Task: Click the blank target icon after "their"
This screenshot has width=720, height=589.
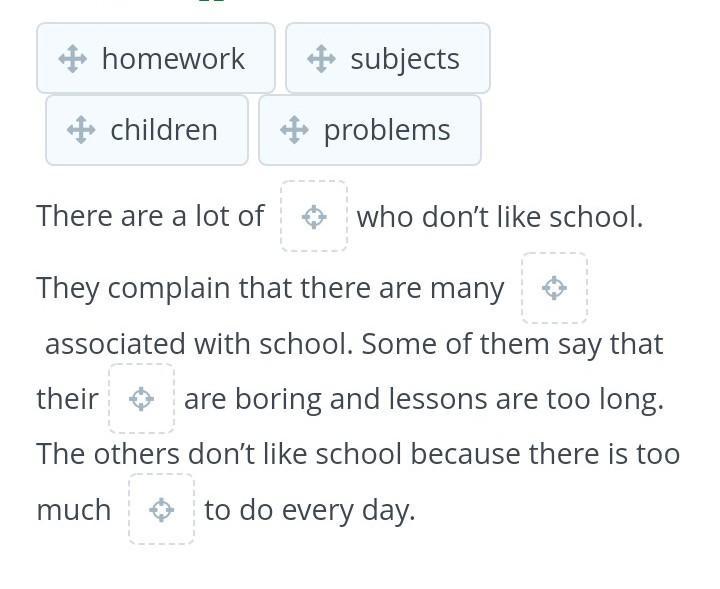Action: [x=142, y=399]
